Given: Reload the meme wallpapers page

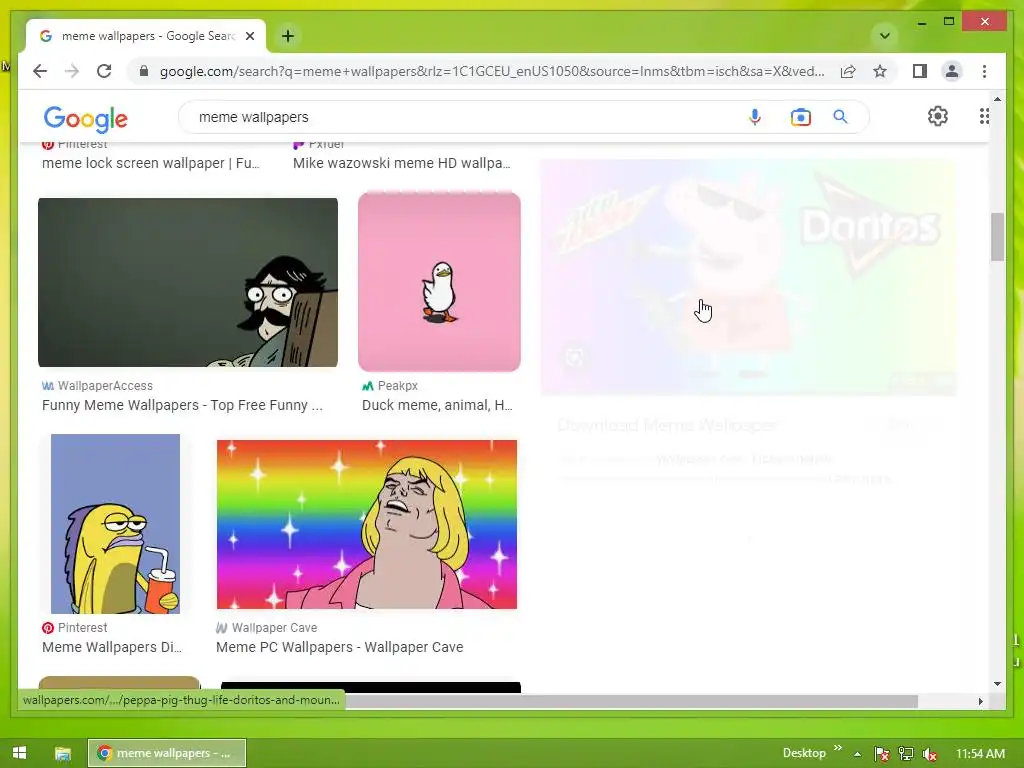Looking at the screenshot, I should pos(104,71).
